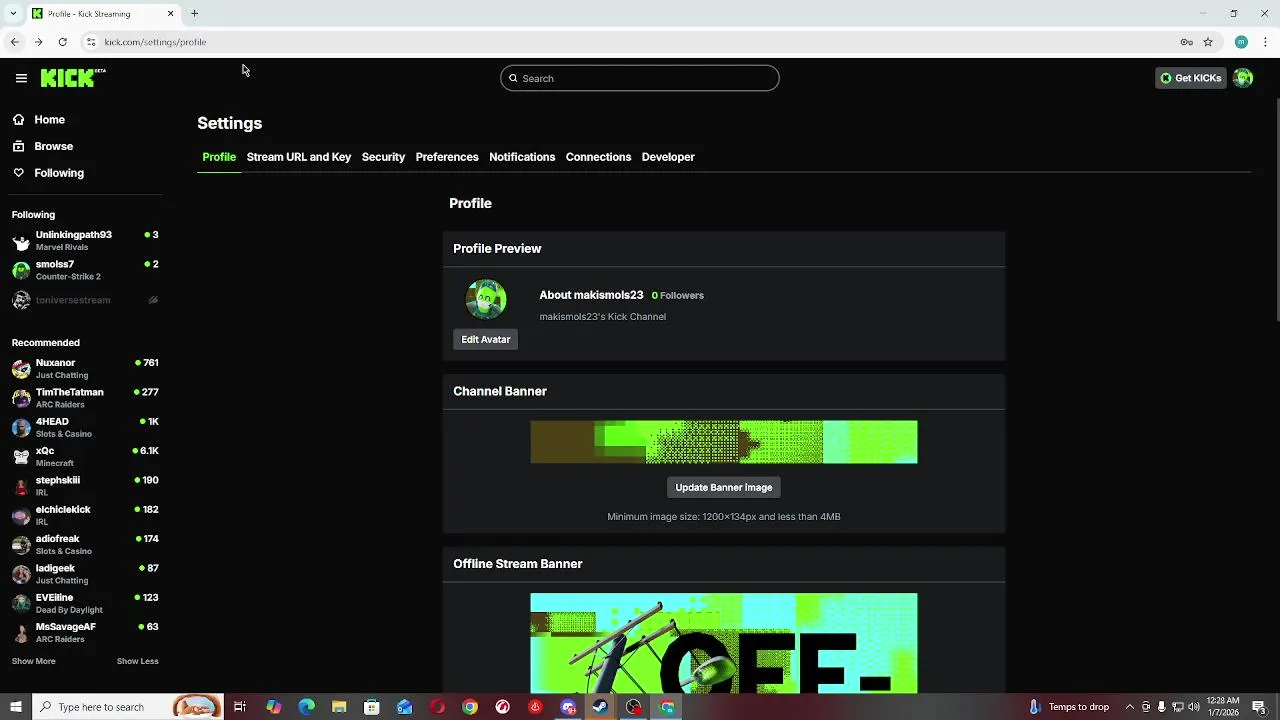Click the address bar URL
Image resolution: width=1280 pixels, height=720 pixels.
(155, 42)
